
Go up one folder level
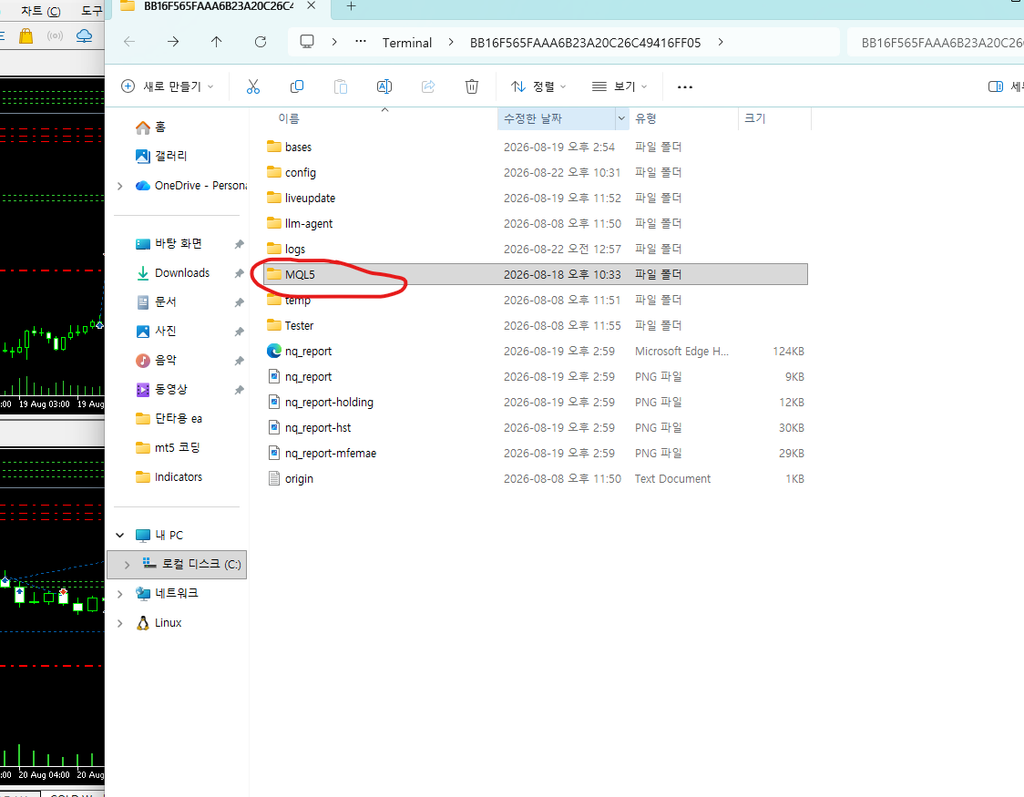pos(216,42)
